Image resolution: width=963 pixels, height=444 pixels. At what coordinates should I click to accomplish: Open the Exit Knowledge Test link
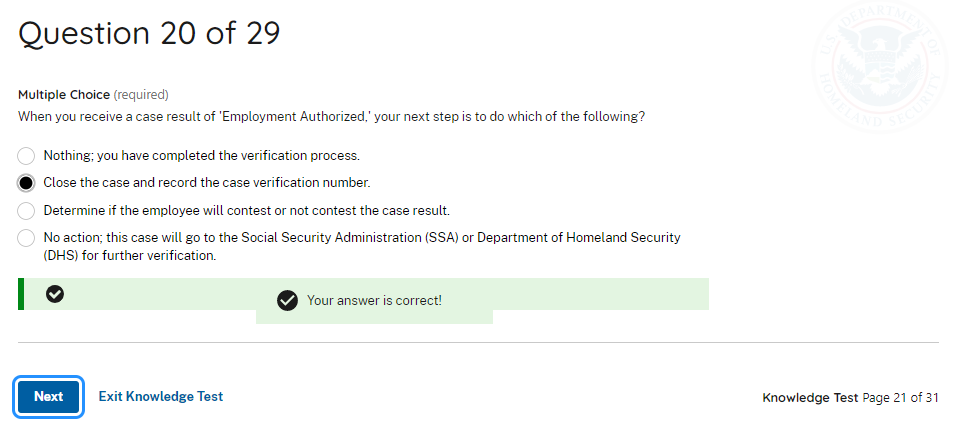[160, 396]
